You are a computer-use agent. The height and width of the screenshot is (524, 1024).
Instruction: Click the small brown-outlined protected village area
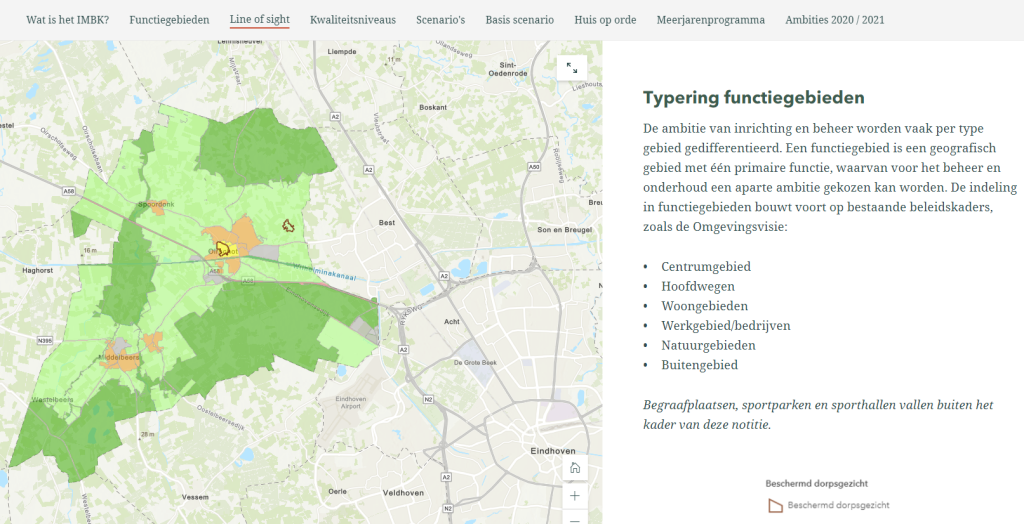289,226
